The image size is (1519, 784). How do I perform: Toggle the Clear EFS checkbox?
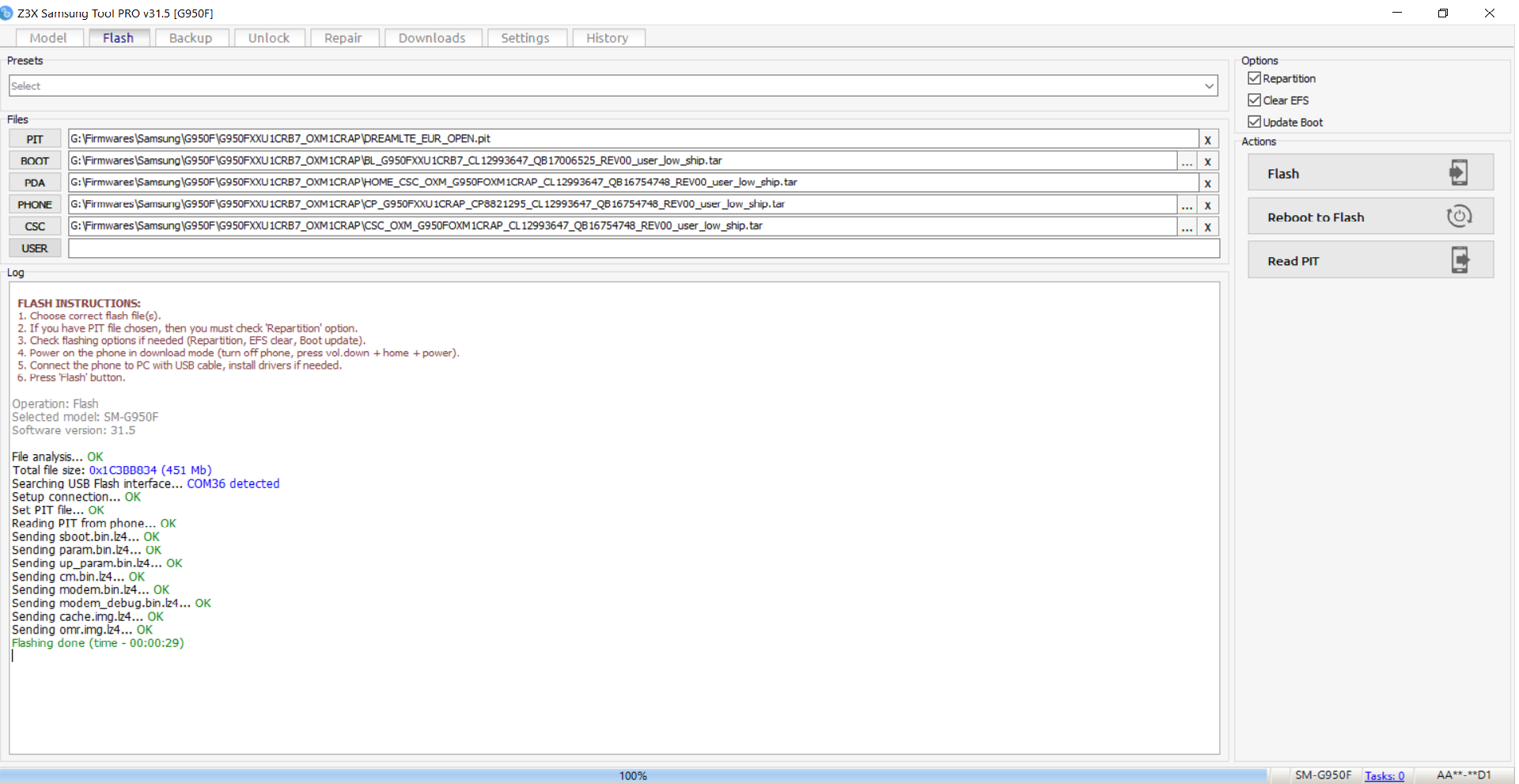coord(1254,100)
